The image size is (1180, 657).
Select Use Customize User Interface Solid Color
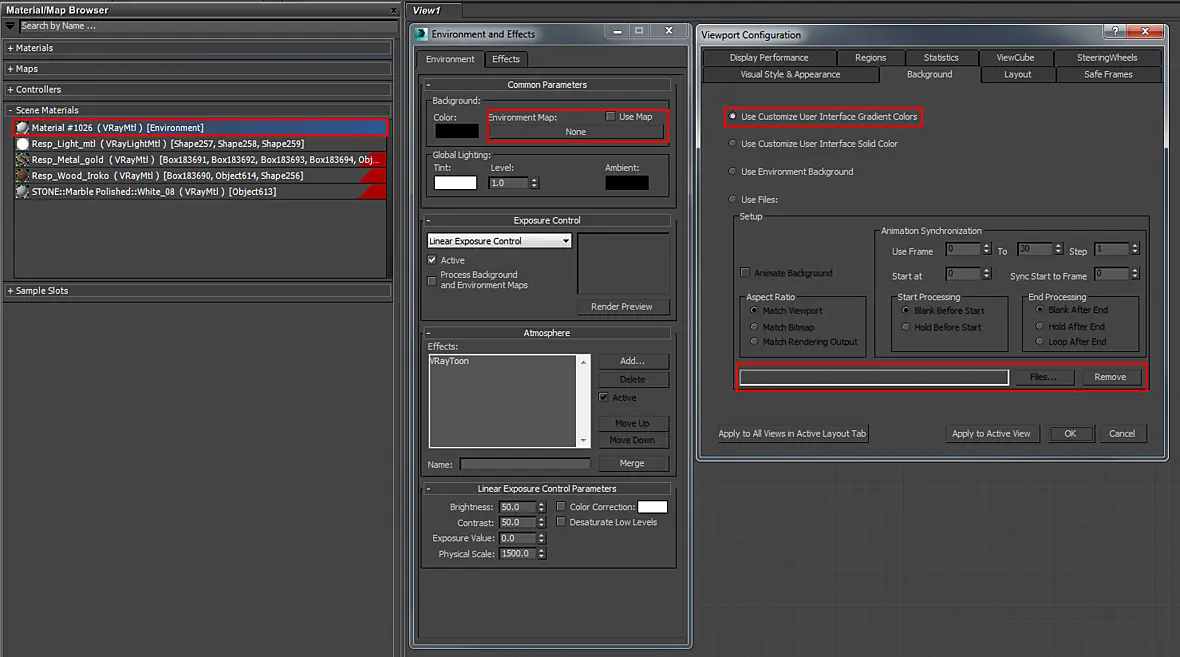tap(732, 144)
